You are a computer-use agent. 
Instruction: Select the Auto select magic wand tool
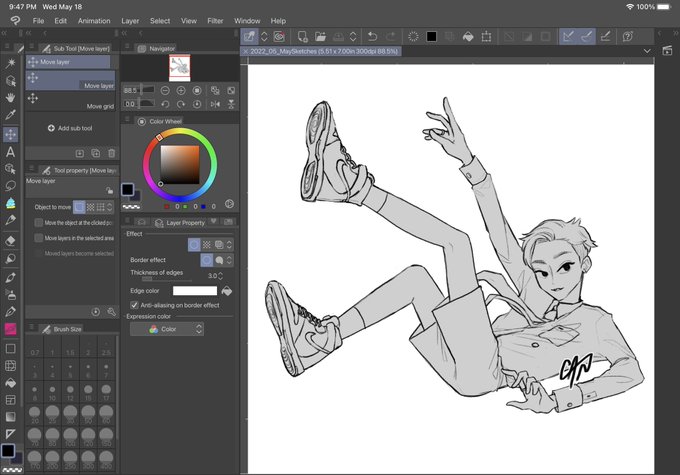click(x=10, y=63)
